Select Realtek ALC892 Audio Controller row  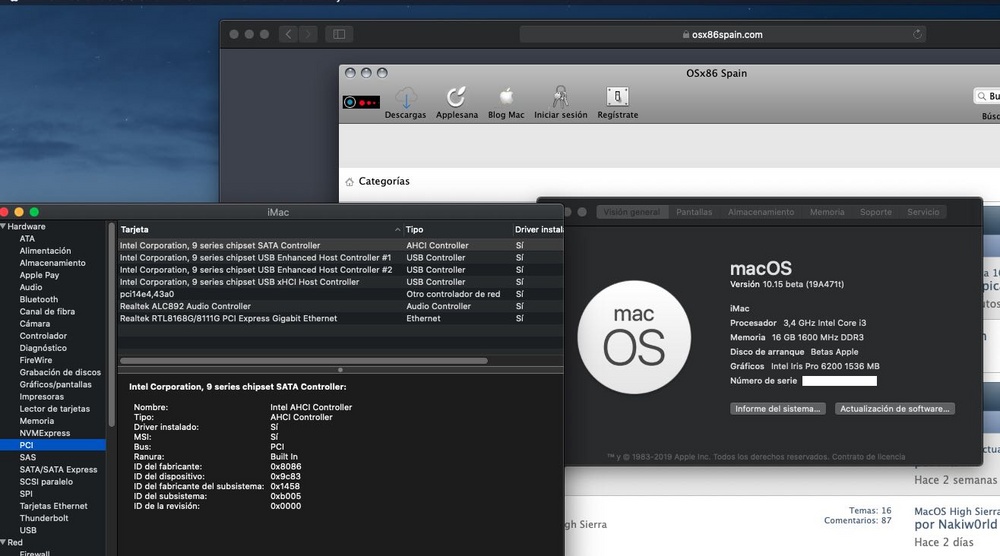click(x=341, y=306)
